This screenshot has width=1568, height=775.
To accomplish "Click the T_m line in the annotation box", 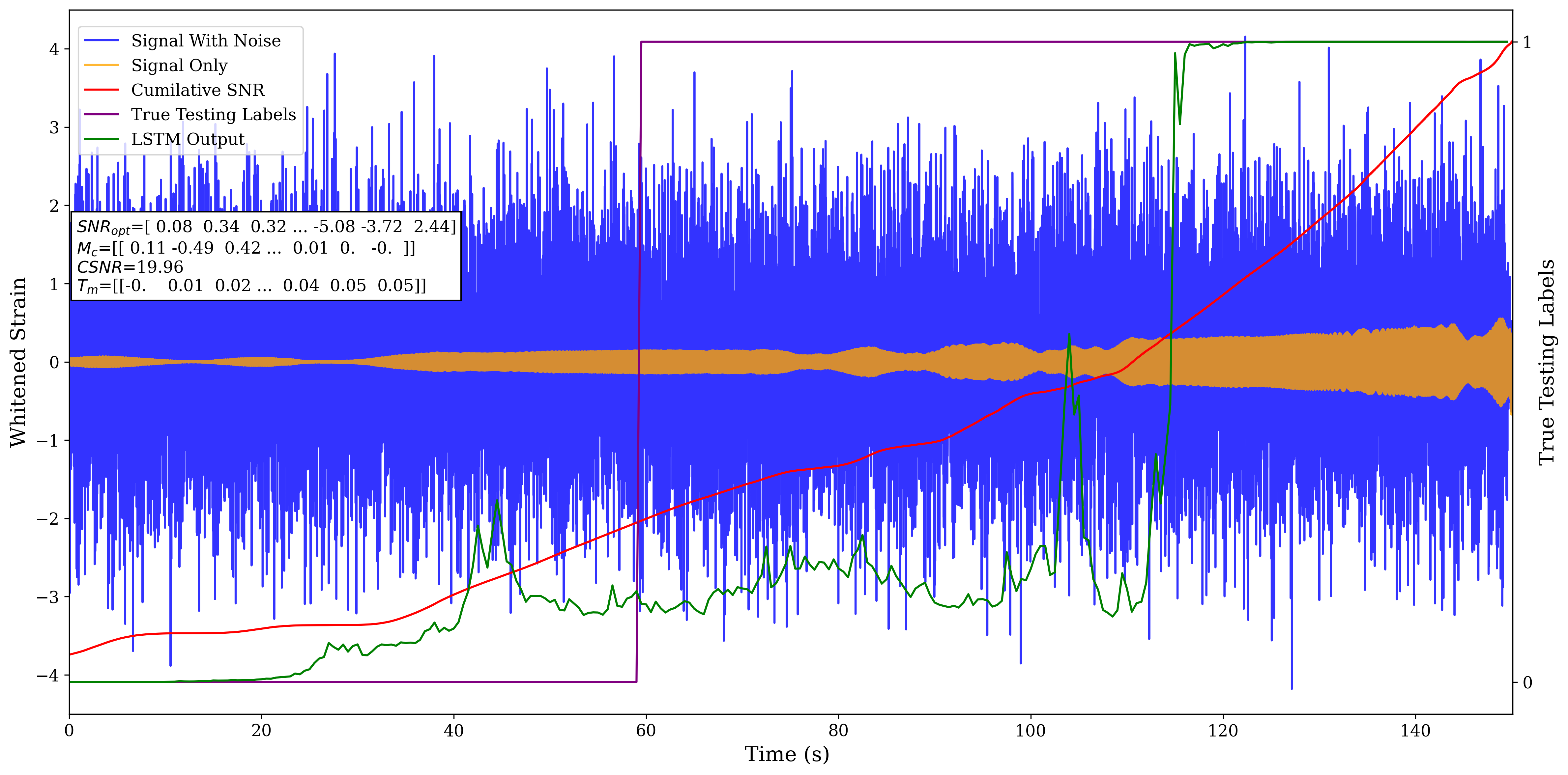I will tap(251, 286).
